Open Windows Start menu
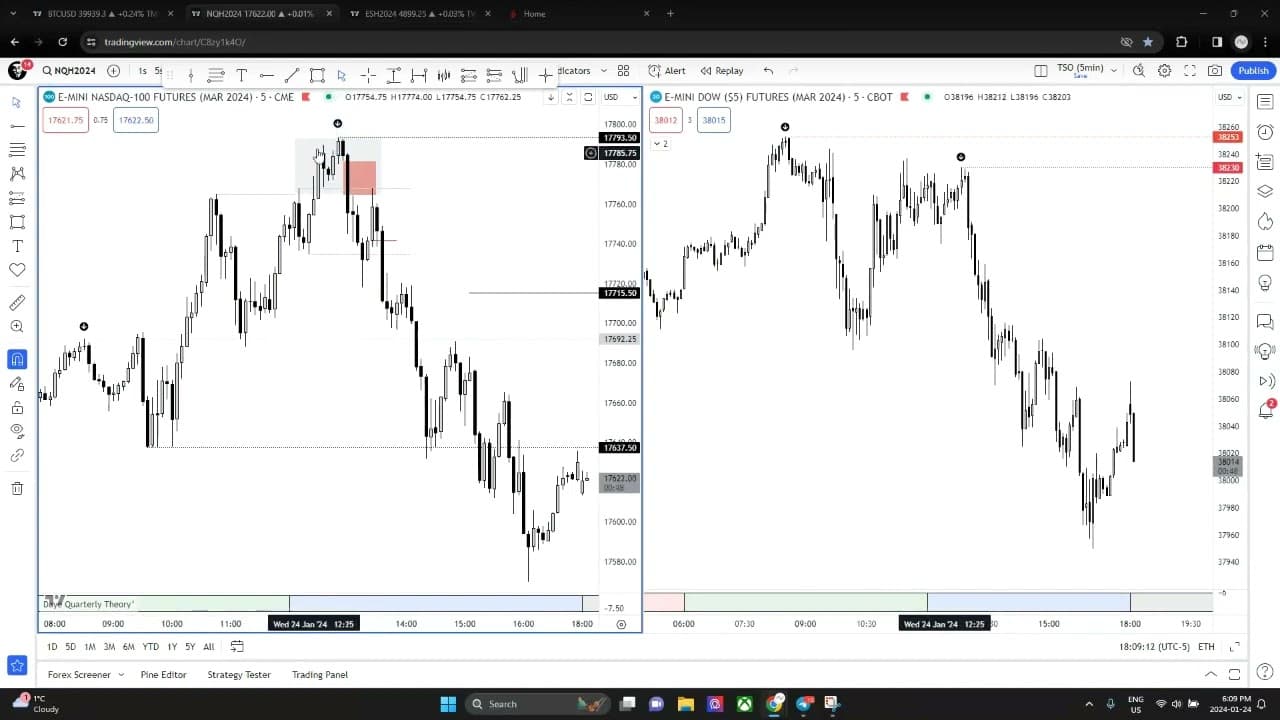The height and width of the screenshot is (720, 1280). [447, 704]
